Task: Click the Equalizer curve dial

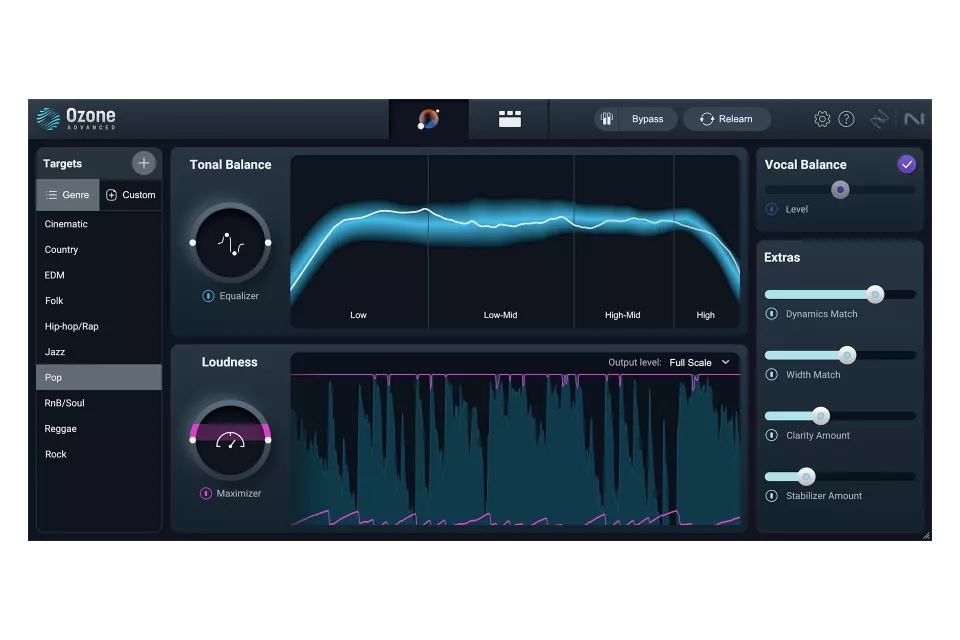Action: pyautogui.click(x=230, y=242)
